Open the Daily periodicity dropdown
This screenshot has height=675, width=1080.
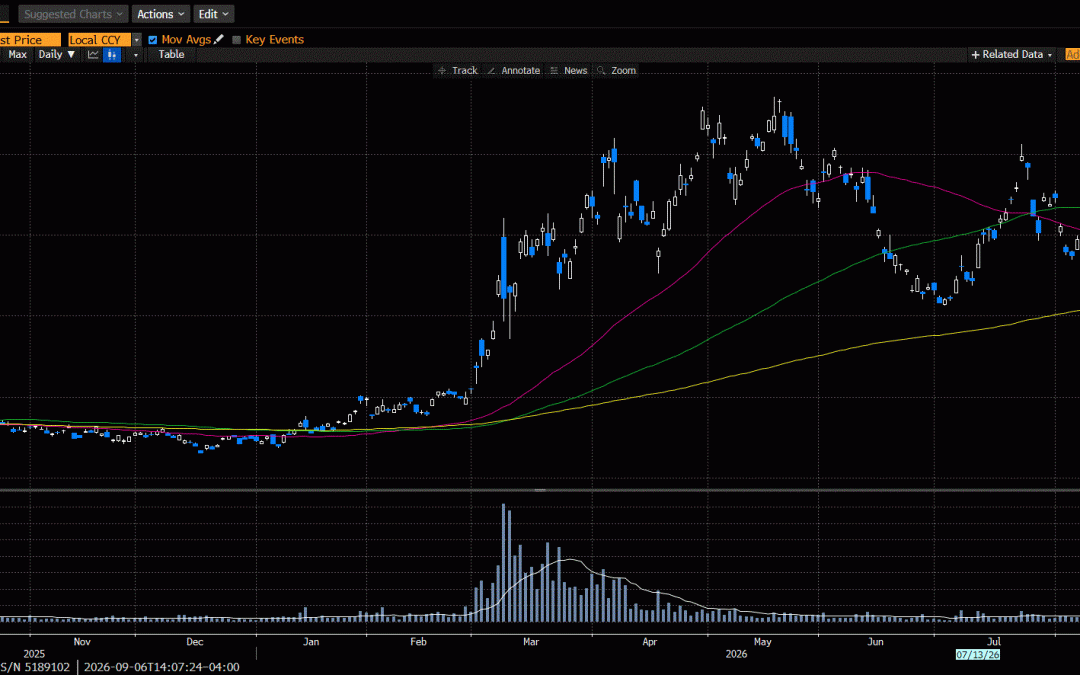(x=56, y=54)
